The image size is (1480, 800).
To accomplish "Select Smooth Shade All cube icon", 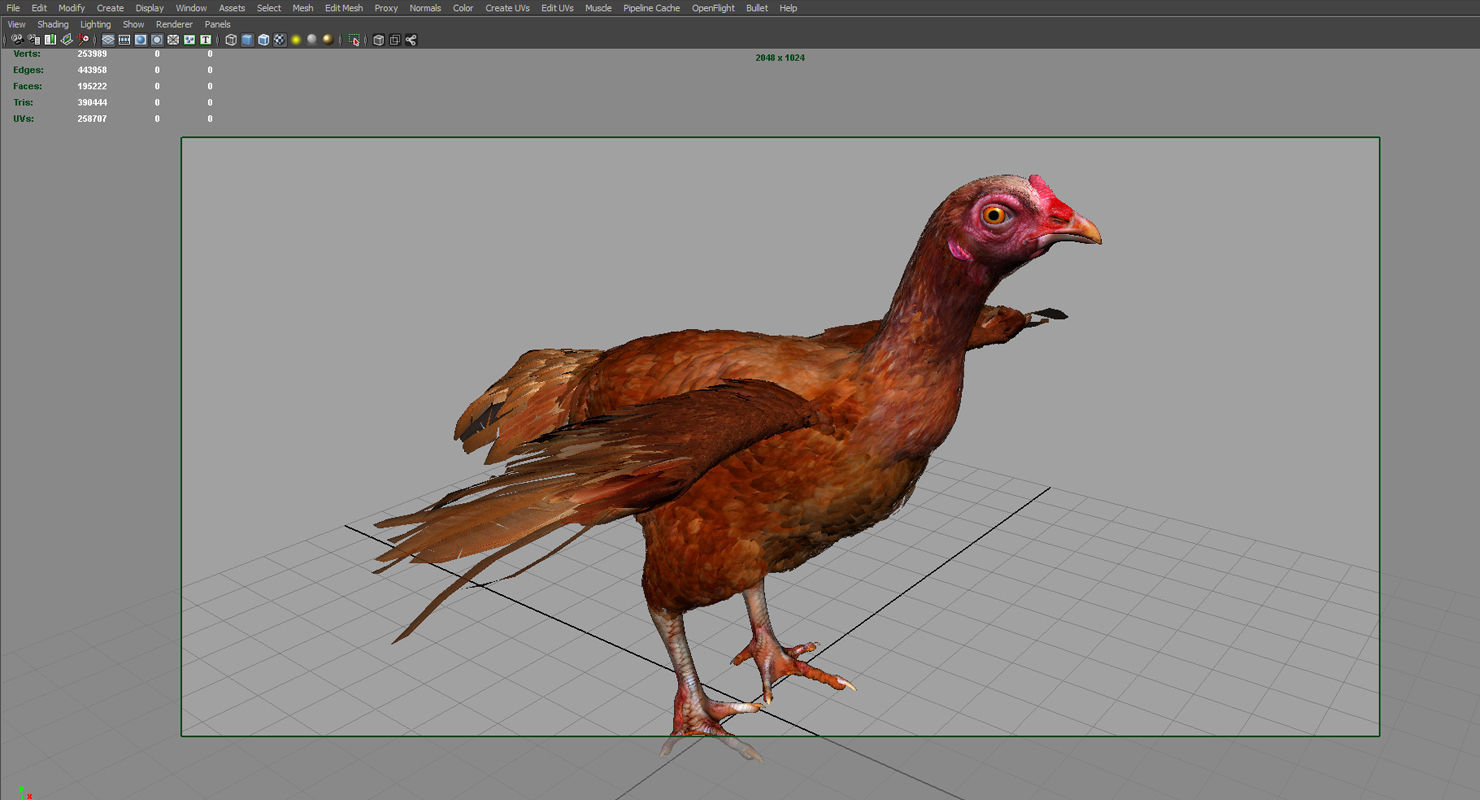I will point(247,40).
